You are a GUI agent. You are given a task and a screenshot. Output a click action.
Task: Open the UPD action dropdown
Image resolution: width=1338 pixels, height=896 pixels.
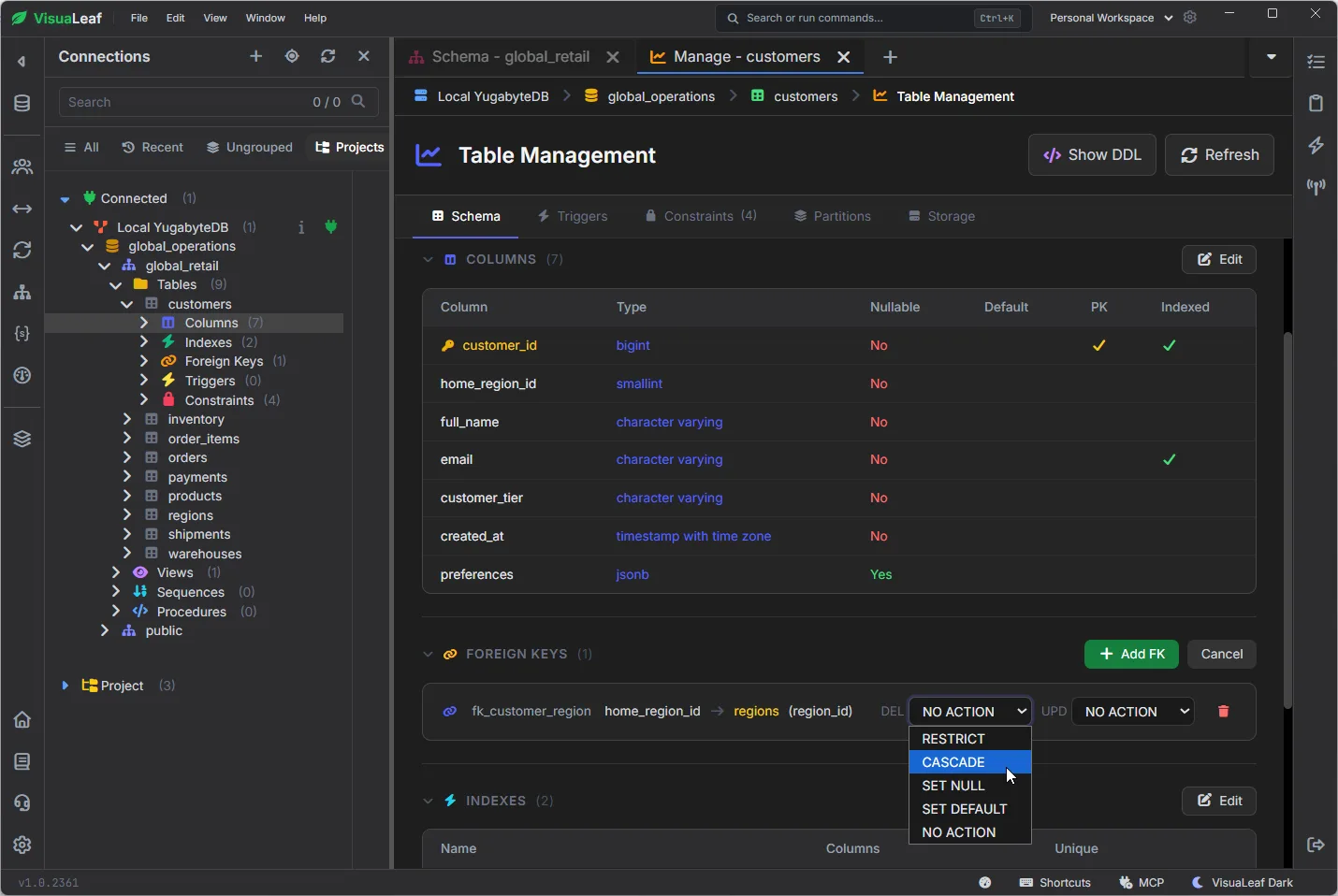(x=1133, y=712)
